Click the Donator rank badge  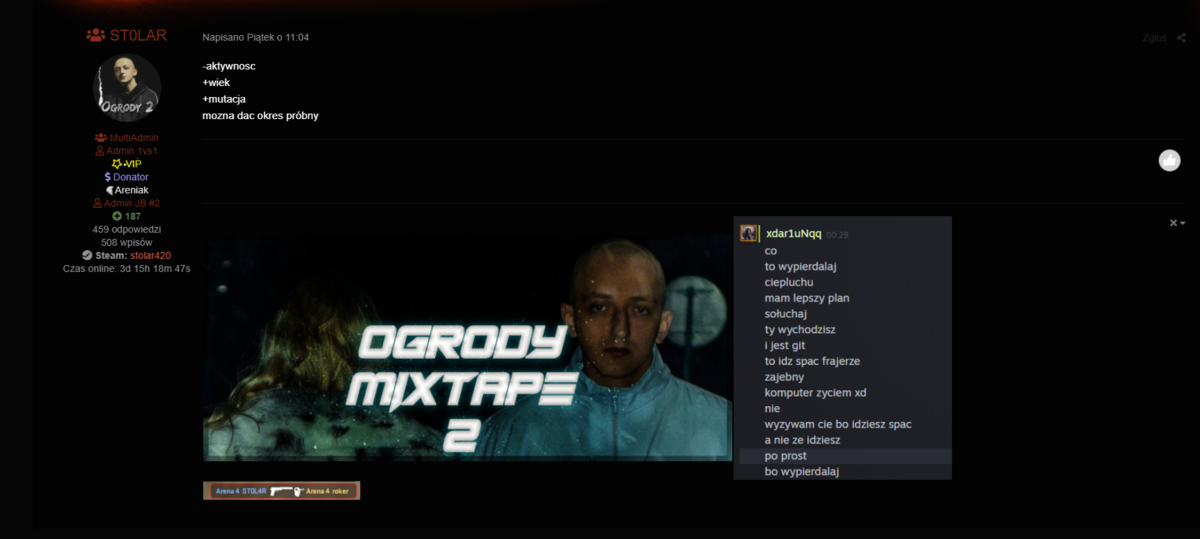point(126,177)
